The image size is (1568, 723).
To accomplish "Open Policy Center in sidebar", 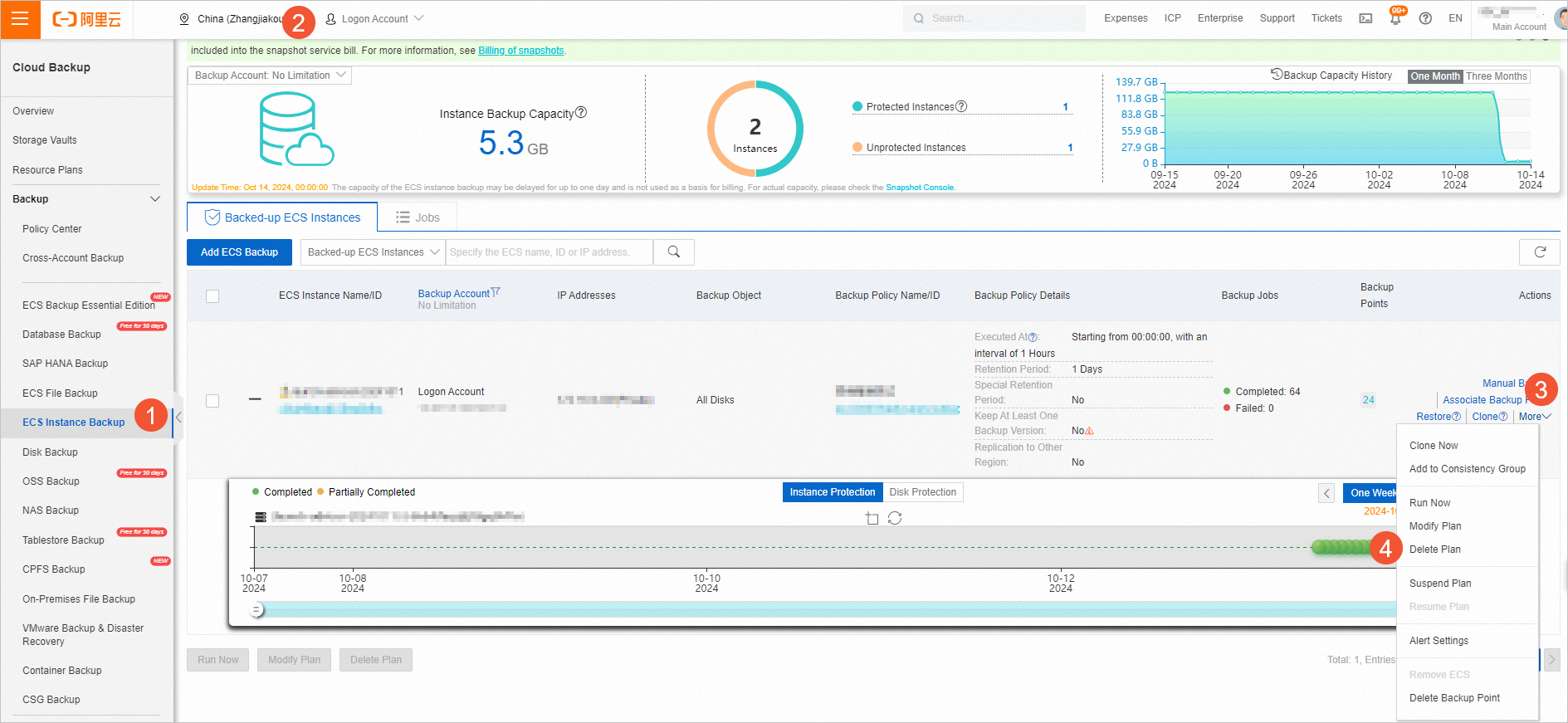I will [x=51, y=229].
